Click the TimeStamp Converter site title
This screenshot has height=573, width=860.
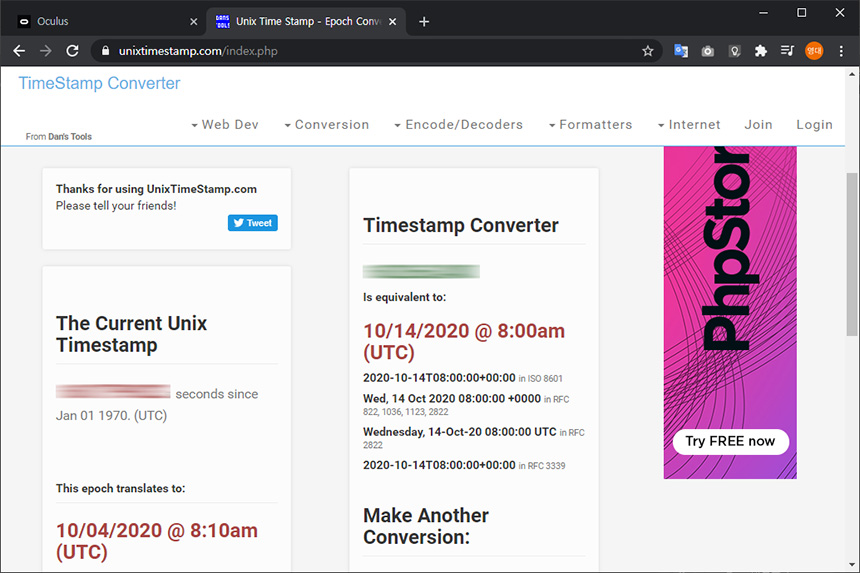click(x=99, y=83)
